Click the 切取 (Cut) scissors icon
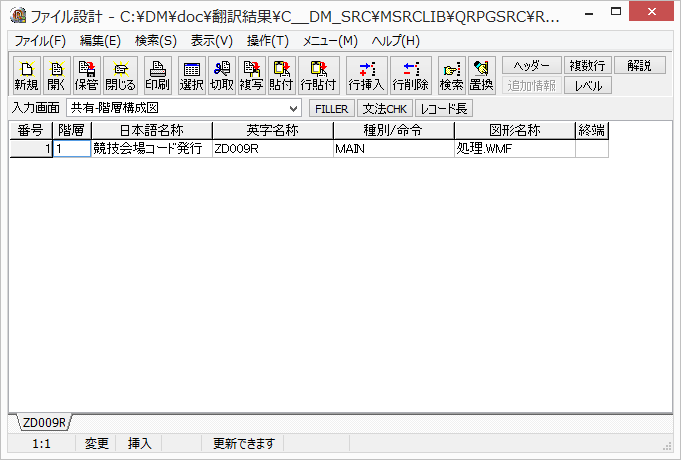Viewport: 681px width, 460px height. click(x=222, y=75)
